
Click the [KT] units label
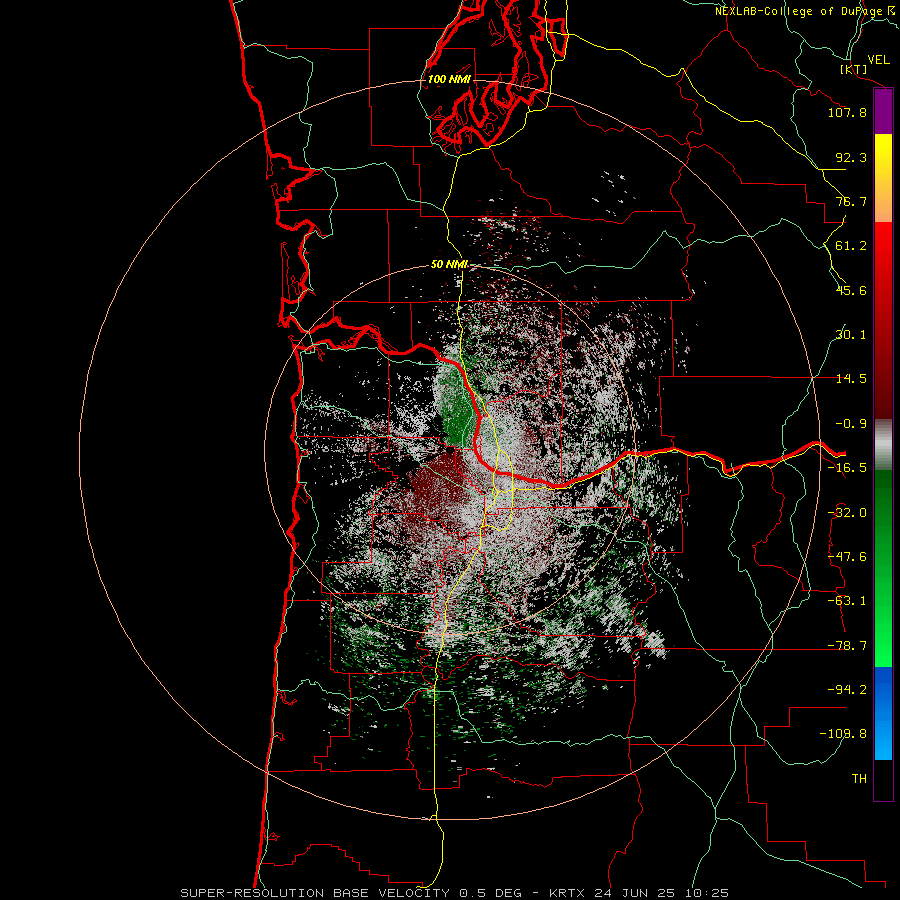[854, 69]
